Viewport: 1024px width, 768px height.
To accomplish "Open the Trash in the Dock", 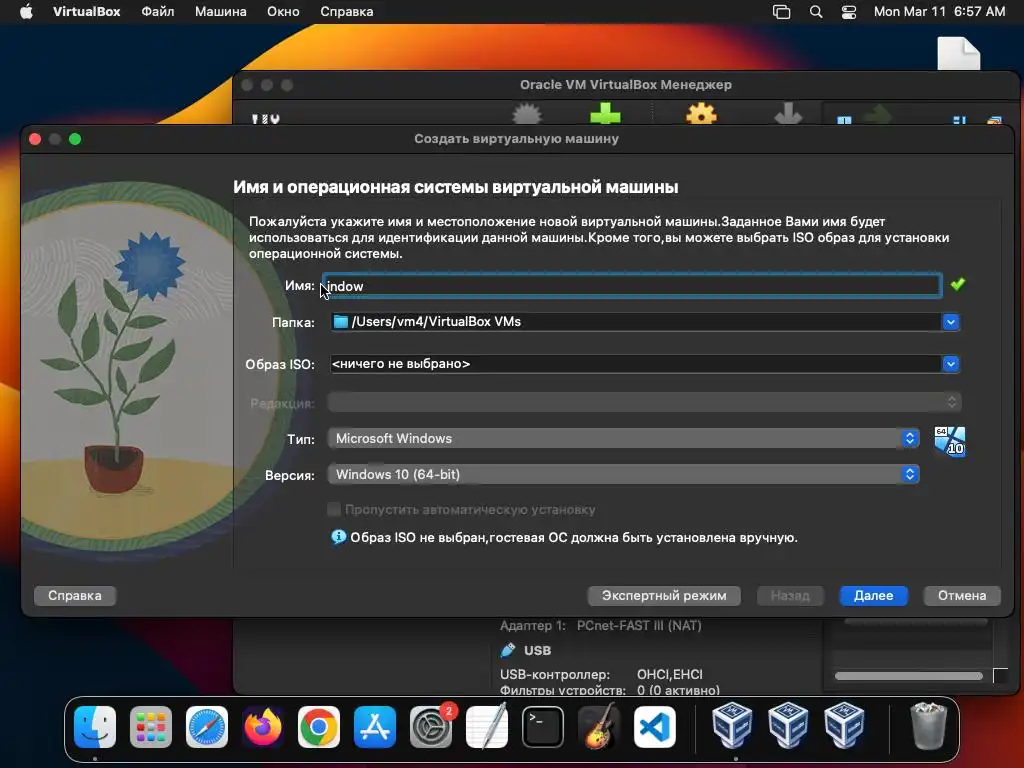I will coord(928,727).
